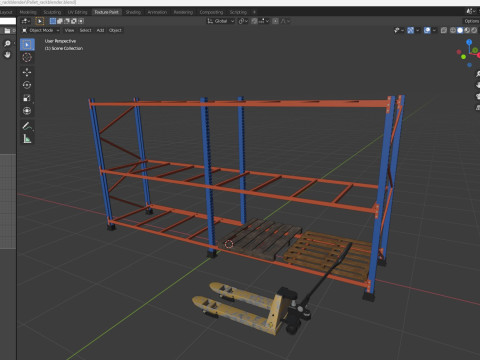Click the dim red negative X gizmo dot
Viewport: 480px width, 360px height.
point(459,52)
